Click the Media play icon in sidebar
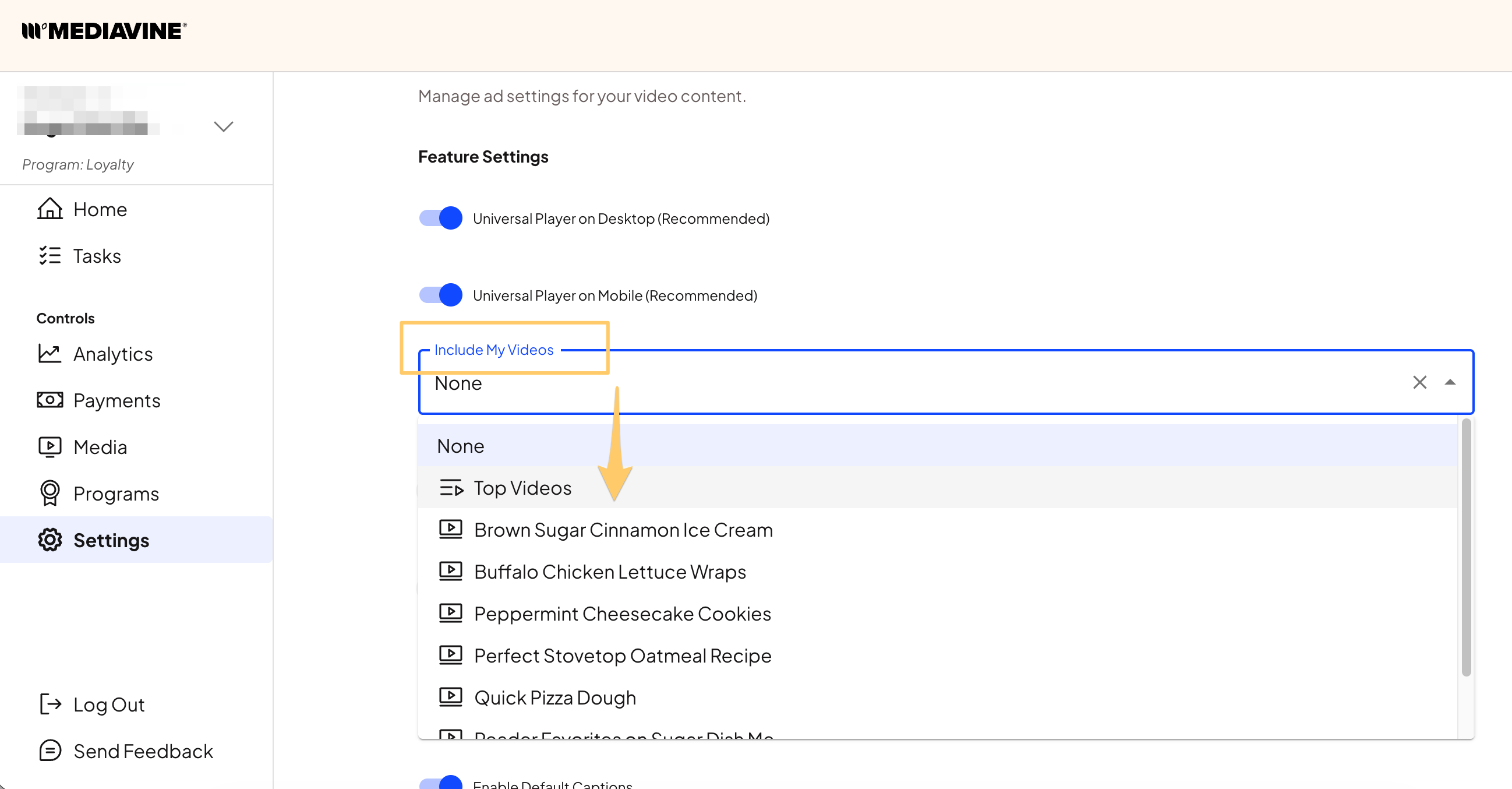This screenshot has width=1512, height=789. 50,448
